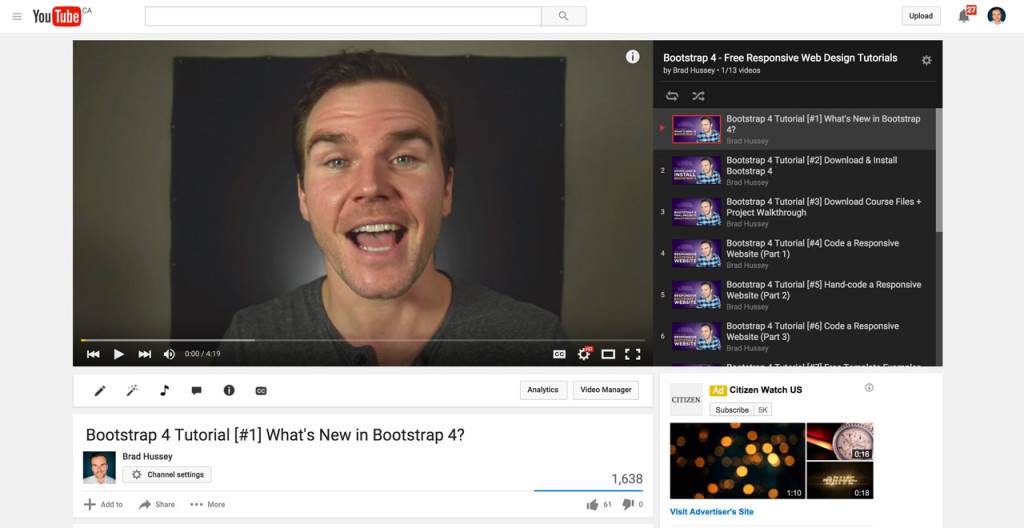Open Brad Hussey channel name link
Viewport: 1024px width, 528px height.
pyautogui.click(x=148, y=456)
